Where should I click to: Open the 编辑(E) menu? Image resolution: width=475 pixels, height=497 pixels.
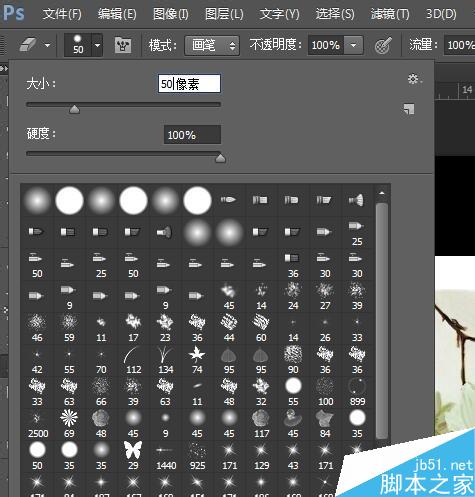pyautogui.click(x=117, y=14)
